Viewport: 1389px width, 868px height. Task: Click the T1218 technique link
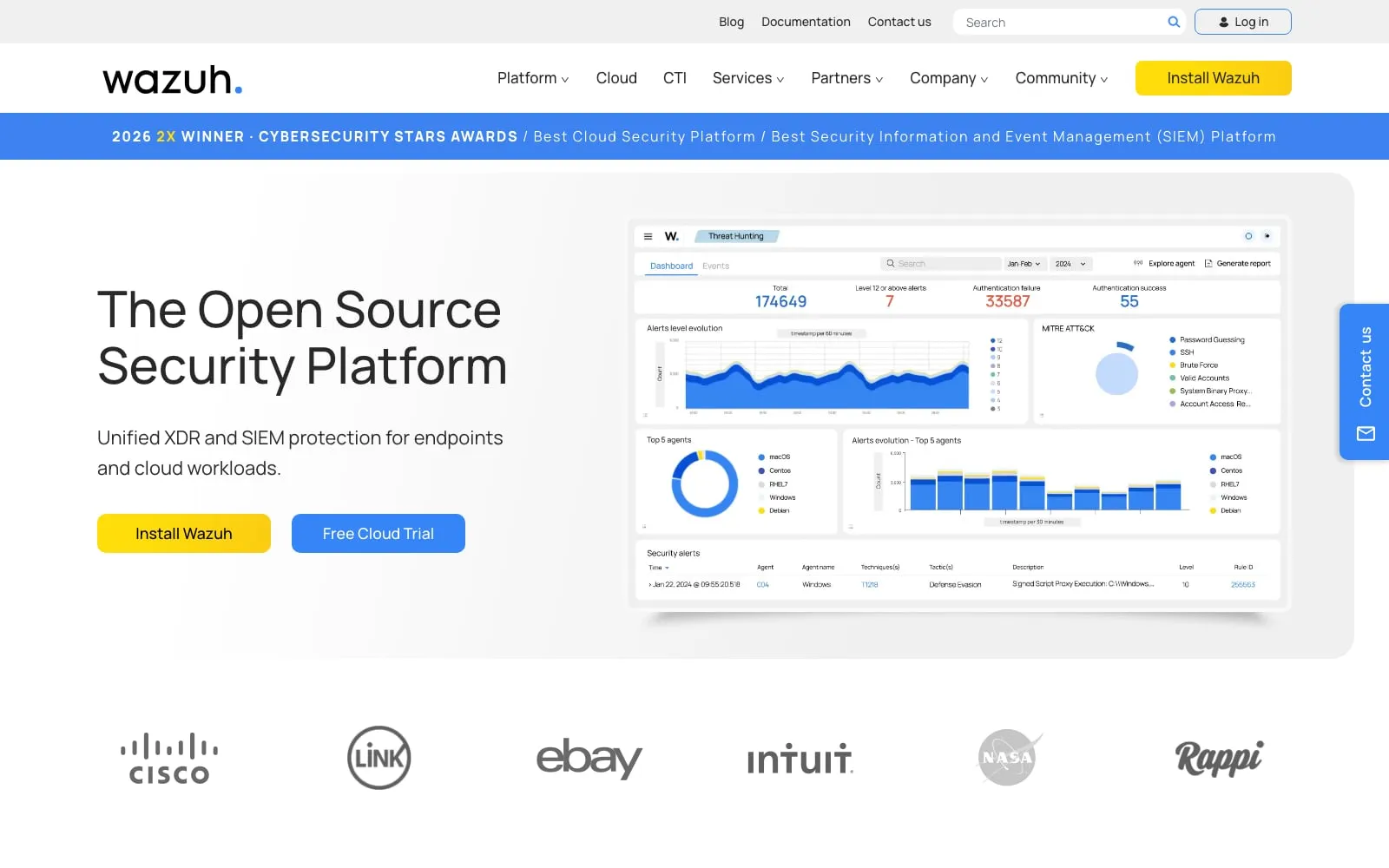coord(869,585)
